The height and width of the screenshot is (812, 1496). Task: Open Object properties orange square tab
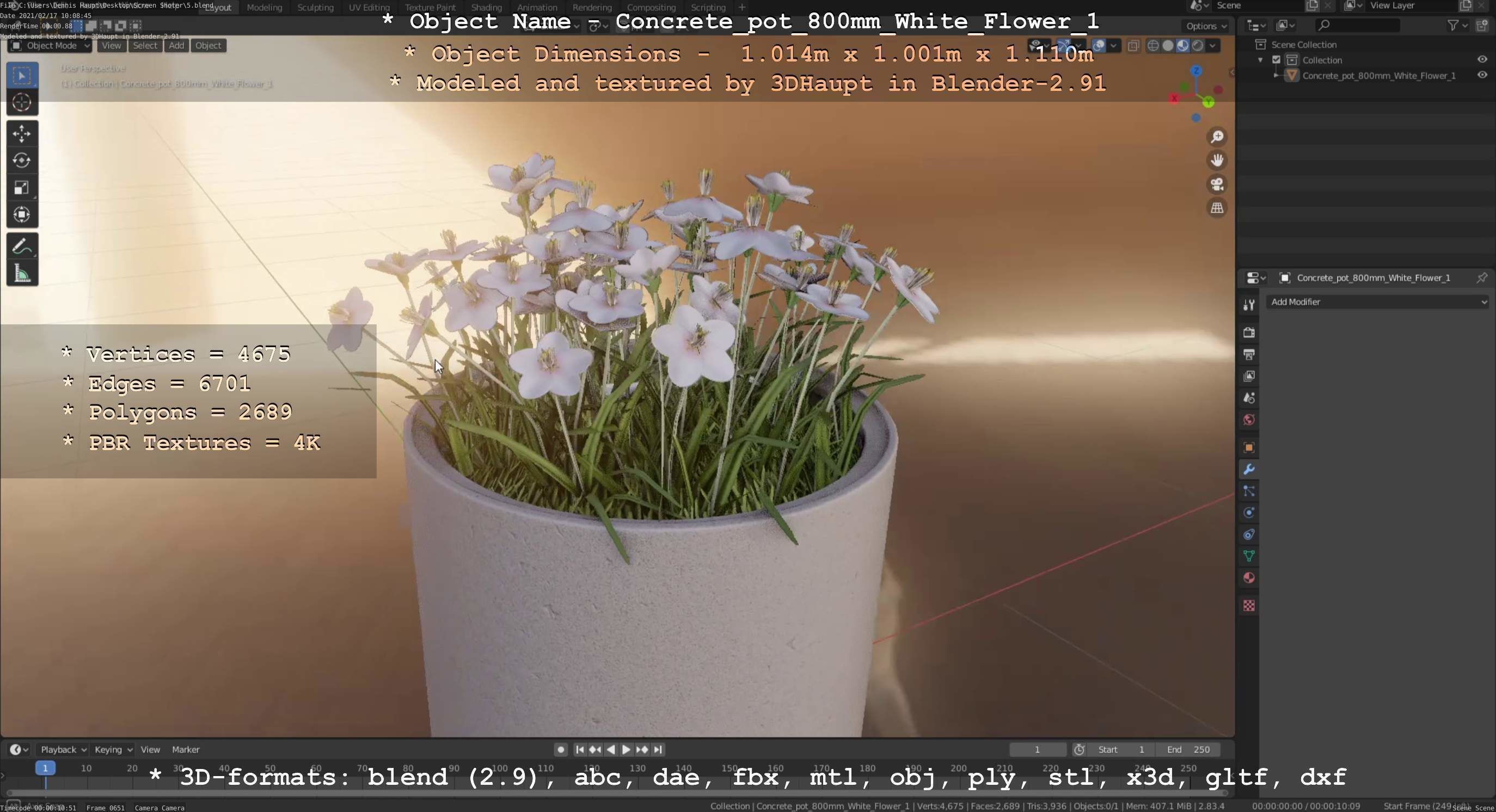[x=1249, y=447]
